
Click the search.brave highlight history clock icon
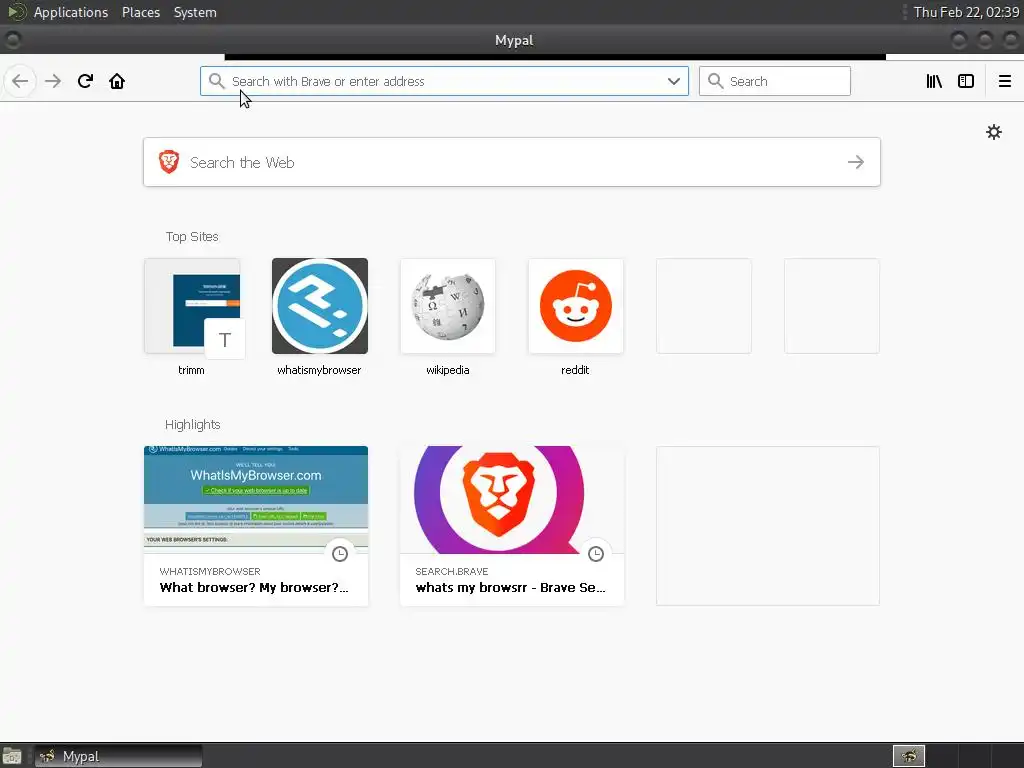click(x=596, y=554)
